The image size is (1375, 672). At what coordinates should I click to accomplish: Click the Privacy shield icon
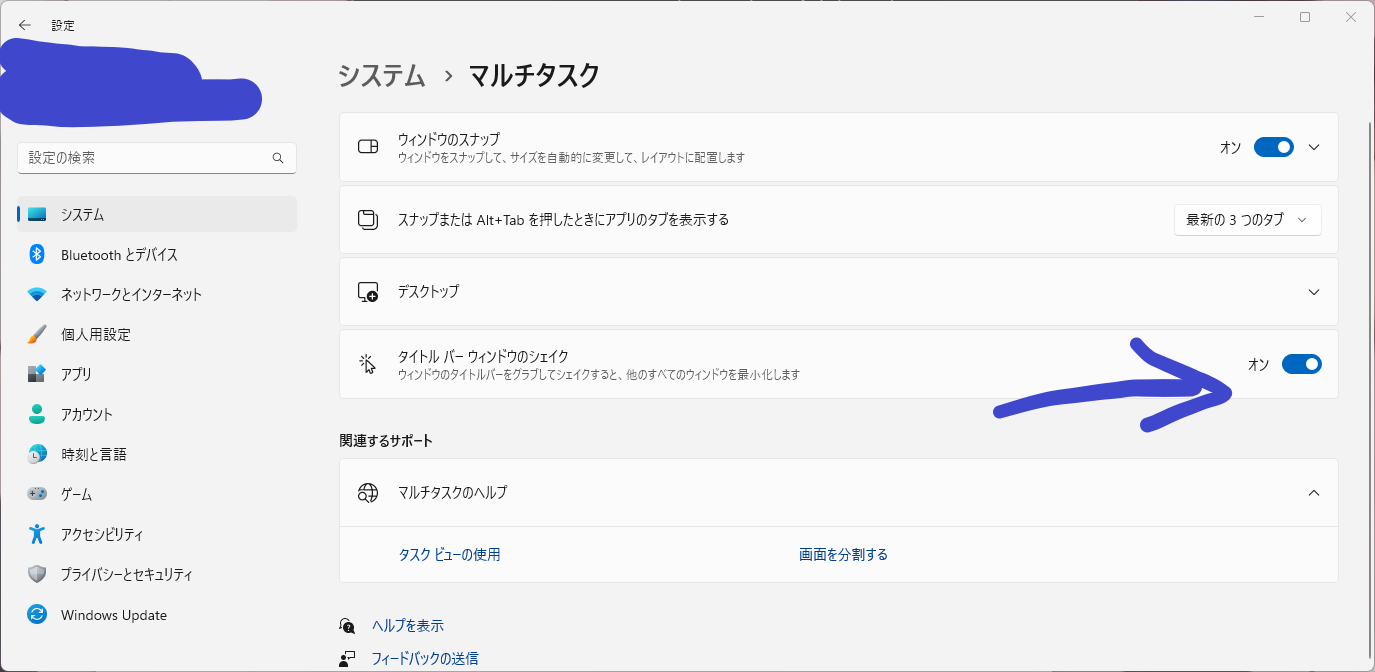click(x=37, y=575)
